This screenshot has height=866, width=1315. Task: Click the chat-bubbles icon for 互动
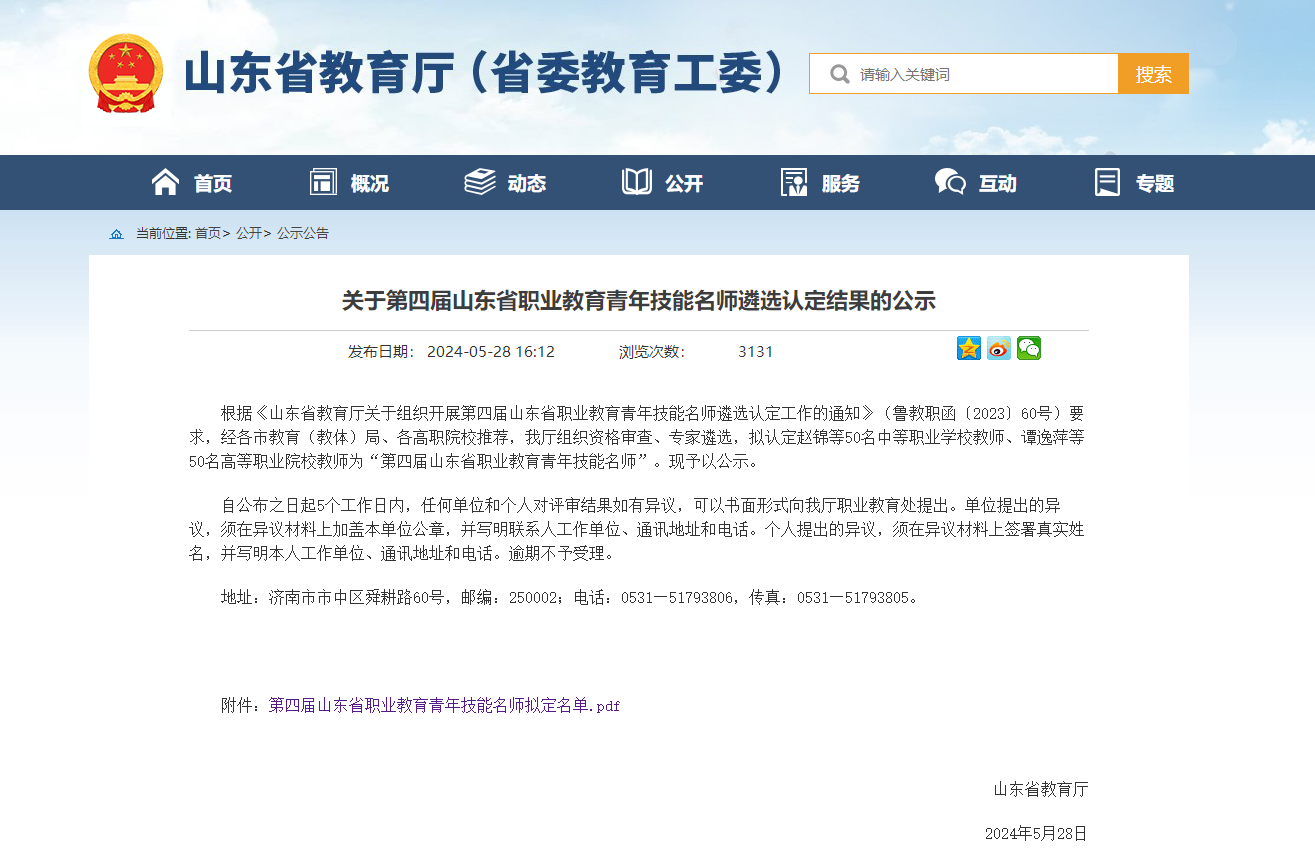point(949,182)
